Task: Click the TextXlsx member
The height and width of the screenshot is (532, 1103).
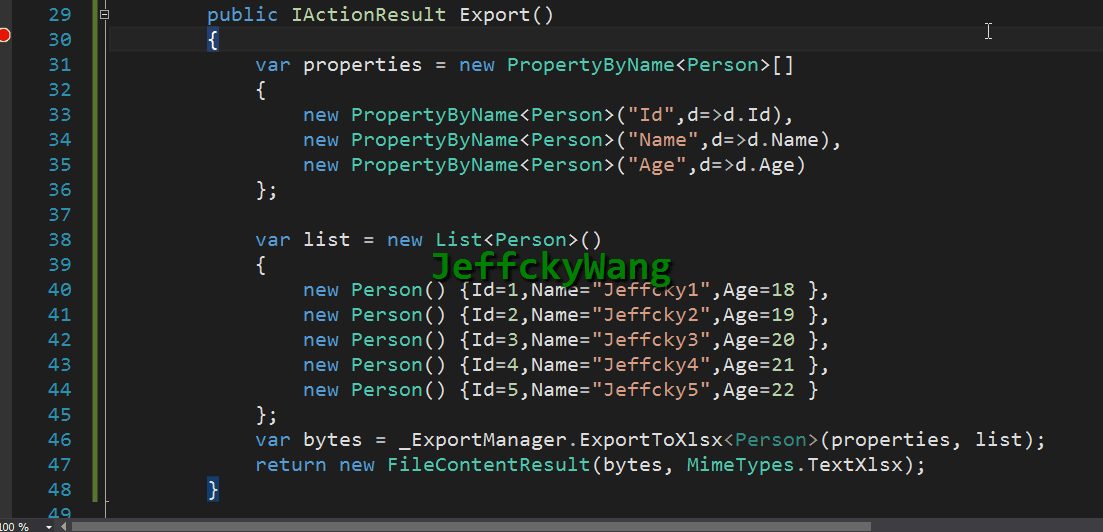Action: click(854, 465)
